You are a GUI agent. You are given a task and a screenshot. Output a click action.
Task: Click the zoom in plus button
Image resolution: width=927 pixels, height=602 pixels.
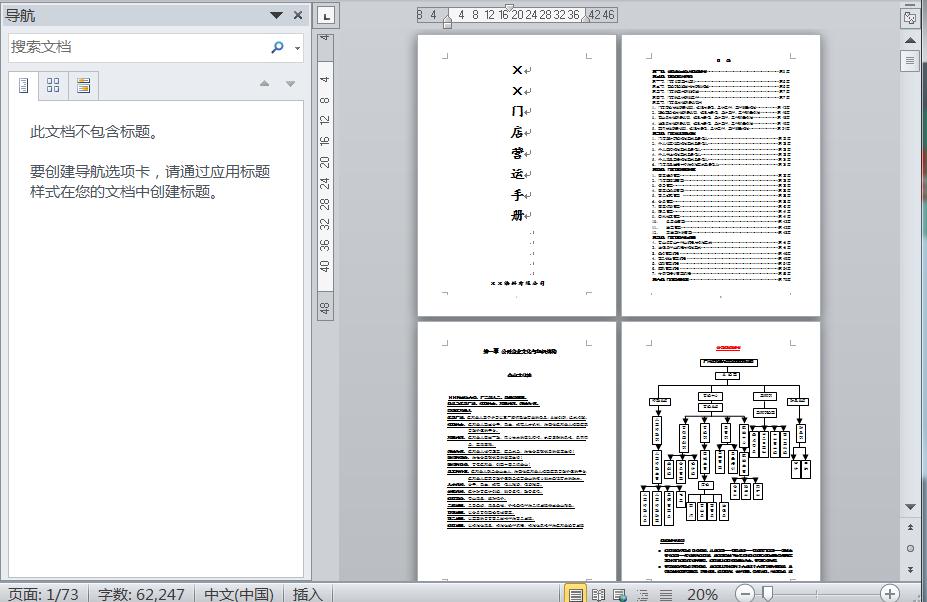[x=889, y=593]
